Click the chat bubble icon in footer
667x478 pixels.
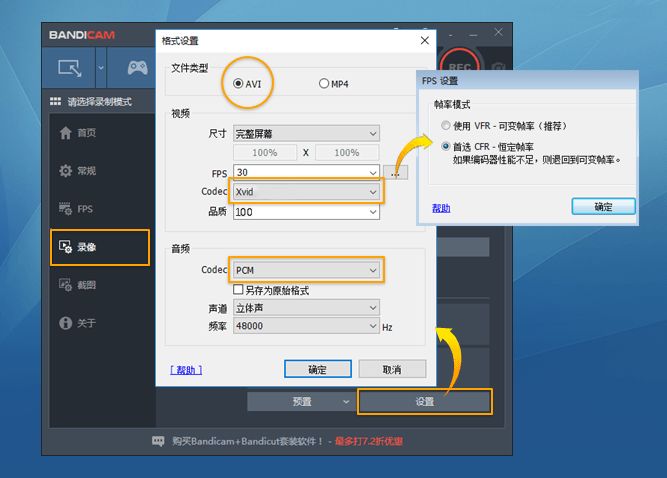[x=158, y=441]
